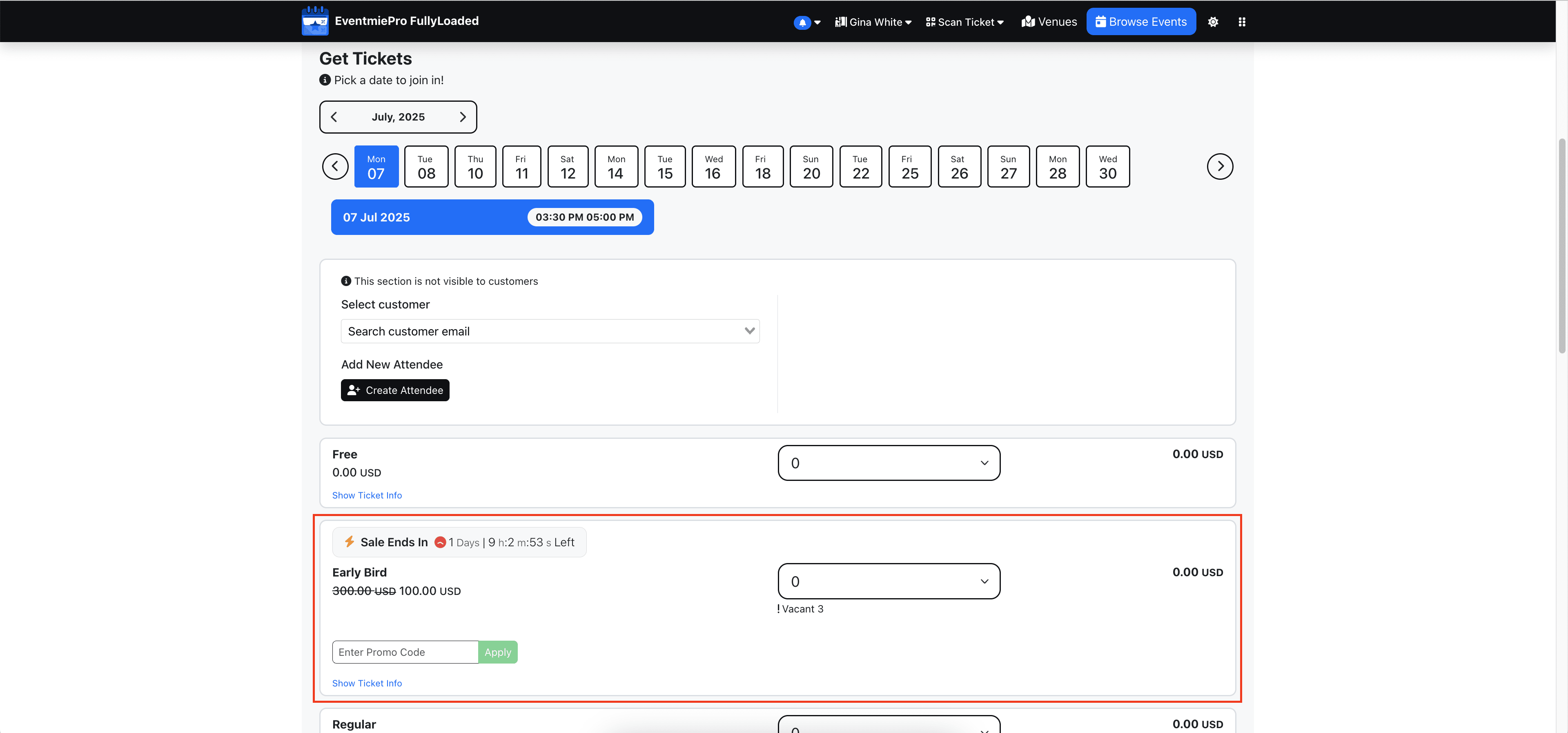
Task: Pick date Fri 25
Action: pyautogui.click(x=910, y=166)
